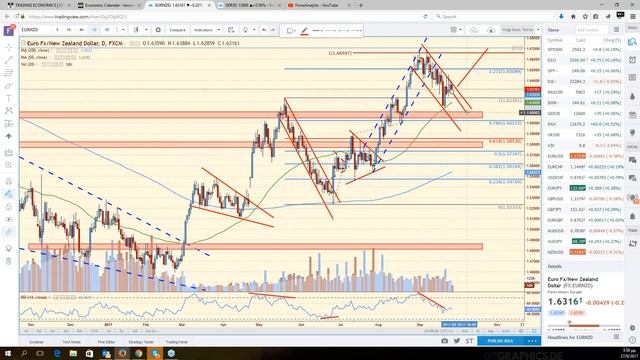Open the watchlist list menu icon

(x=616, y=30)
